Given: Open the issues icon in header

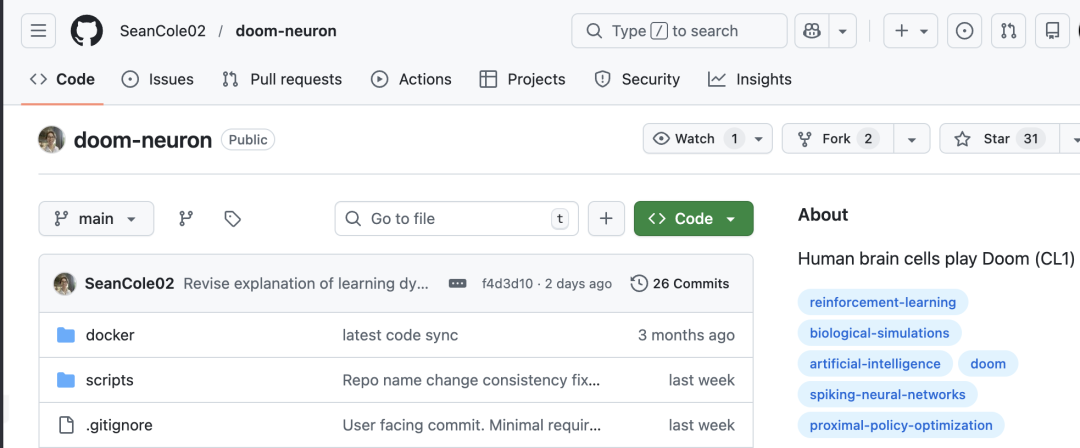Looking at the screenshot, I should pyautogui.click(x=964, y=31).
